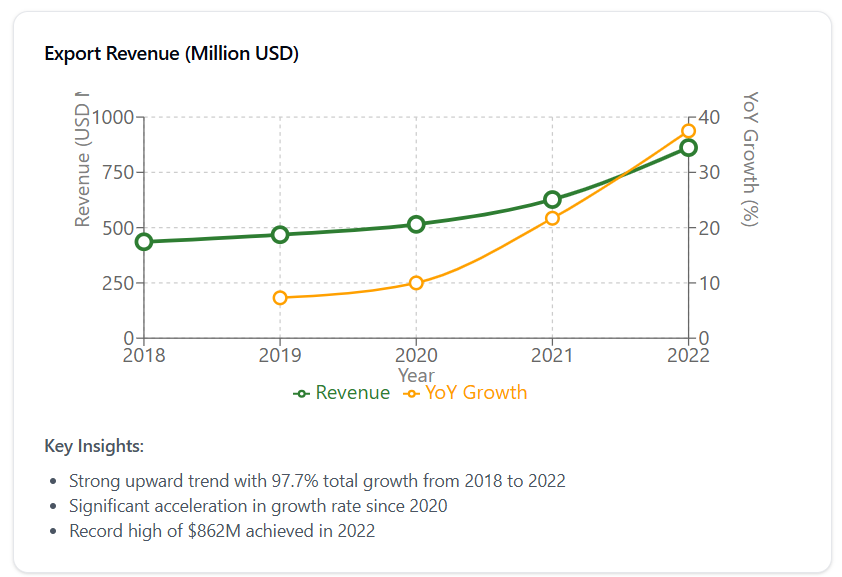Click the revenue axis tick label 500
Image resolution: width=842 pixels, height=577 pixels.
pyautogui.click(x=118, y=228)
